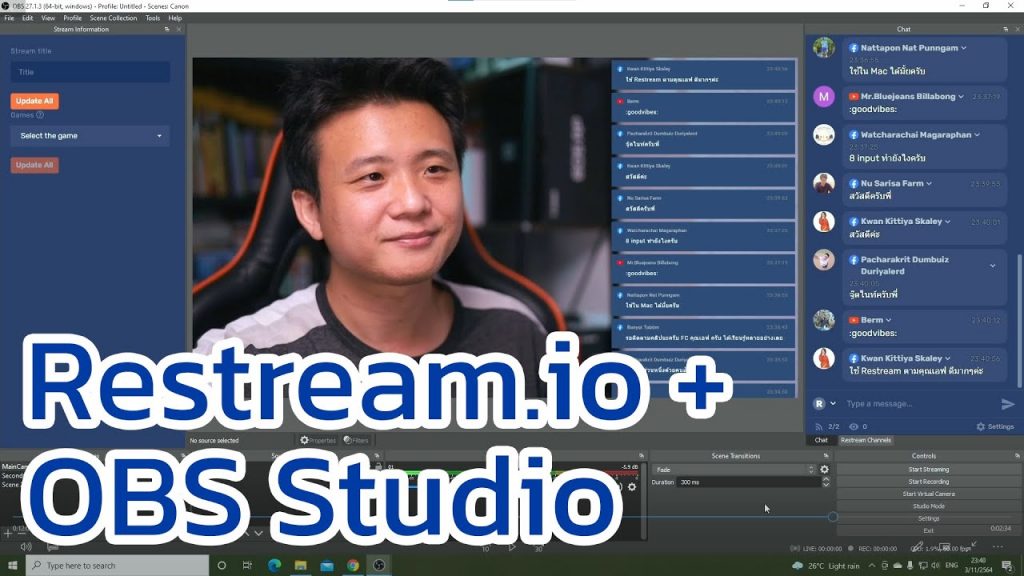
Task: Open the Fade transition dropdown
Action: [x=740, y=468]
